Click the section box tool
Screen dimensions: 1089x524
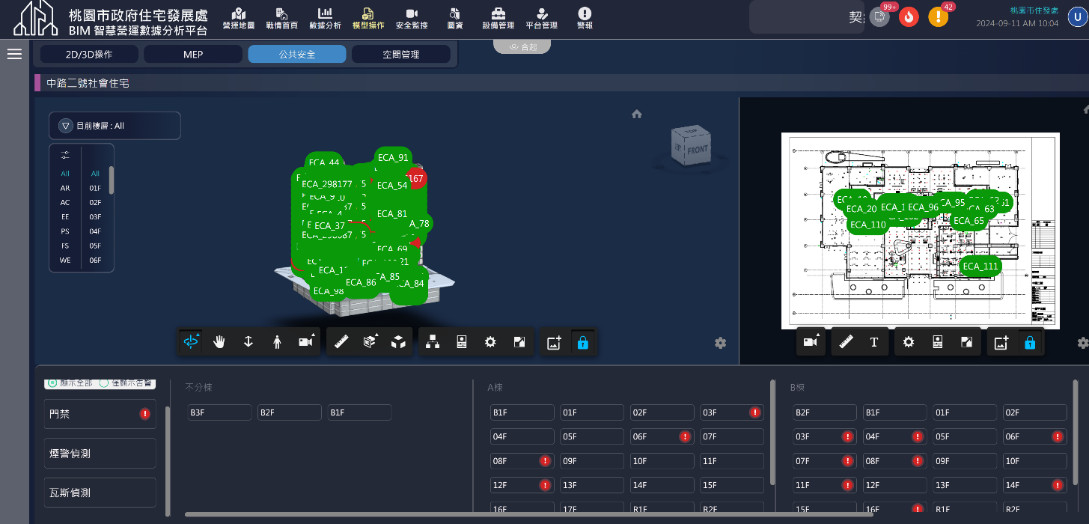370,342
